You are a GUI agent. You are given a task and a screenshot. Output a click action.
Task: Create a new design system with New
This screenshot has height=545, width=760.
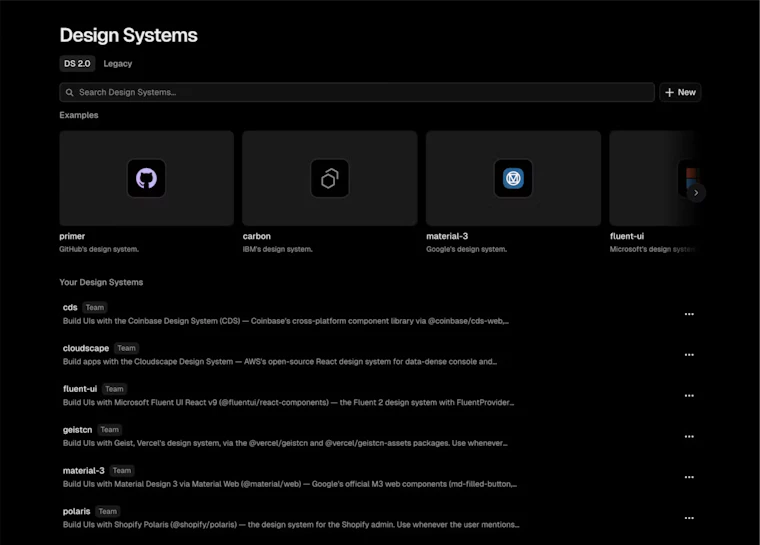(680, 92)
